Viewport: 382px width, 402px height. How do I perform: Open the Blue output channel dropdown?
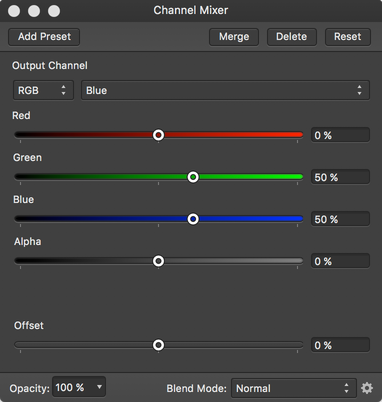225,90
